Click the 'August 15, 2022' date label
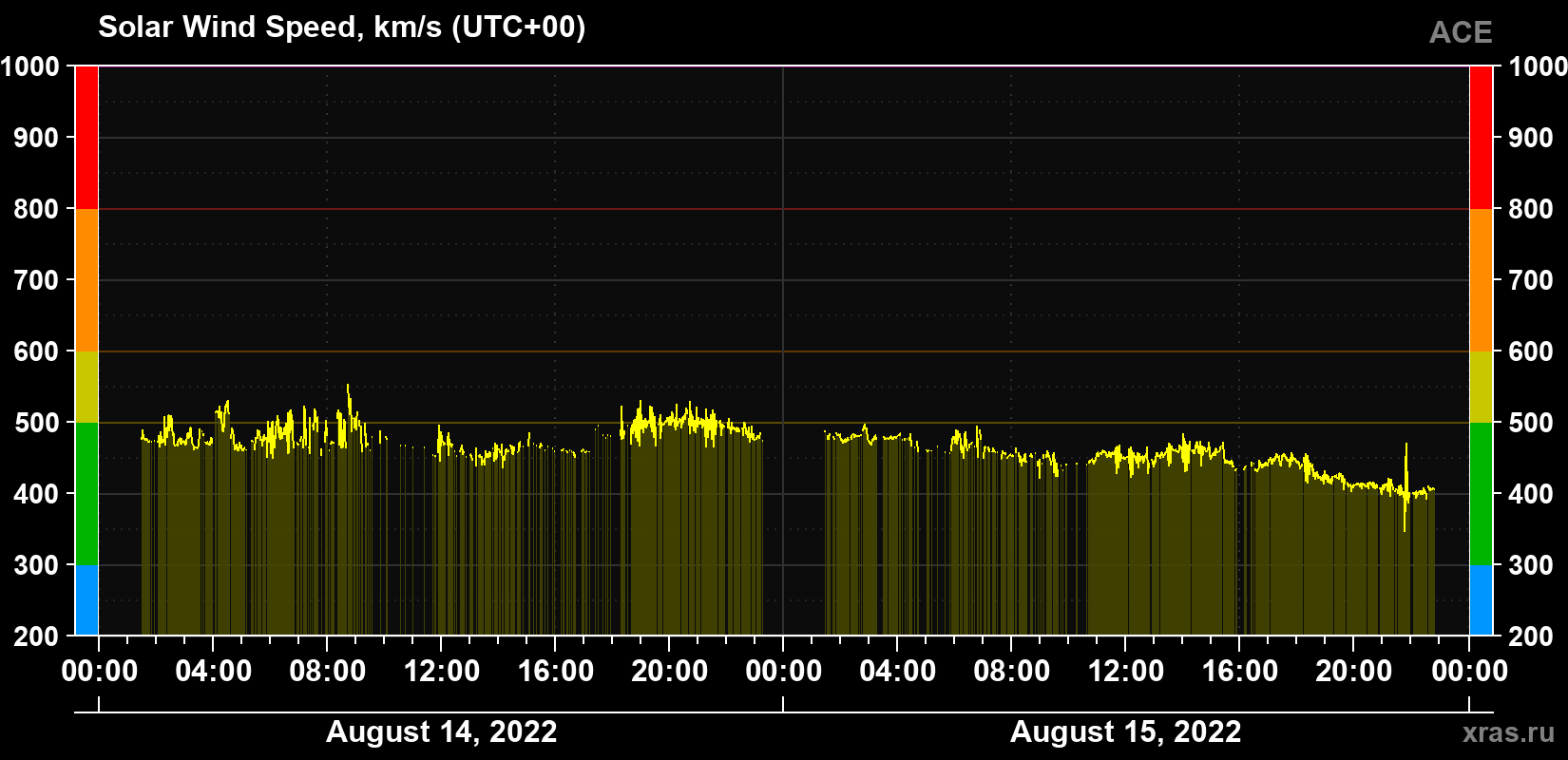The height and width of the screenshot is (760, 1568). point(1126,732)
